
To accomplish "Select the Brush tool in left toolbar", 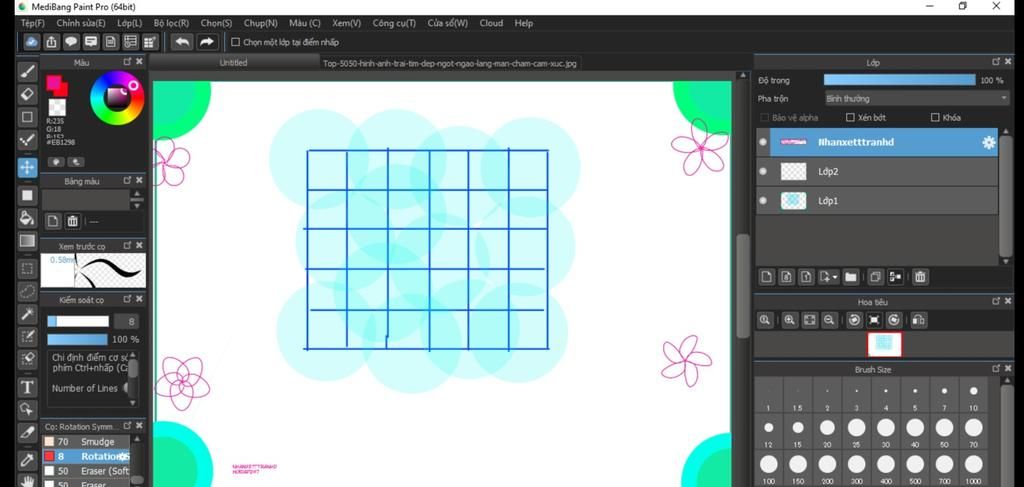I will tap(28, 71).
